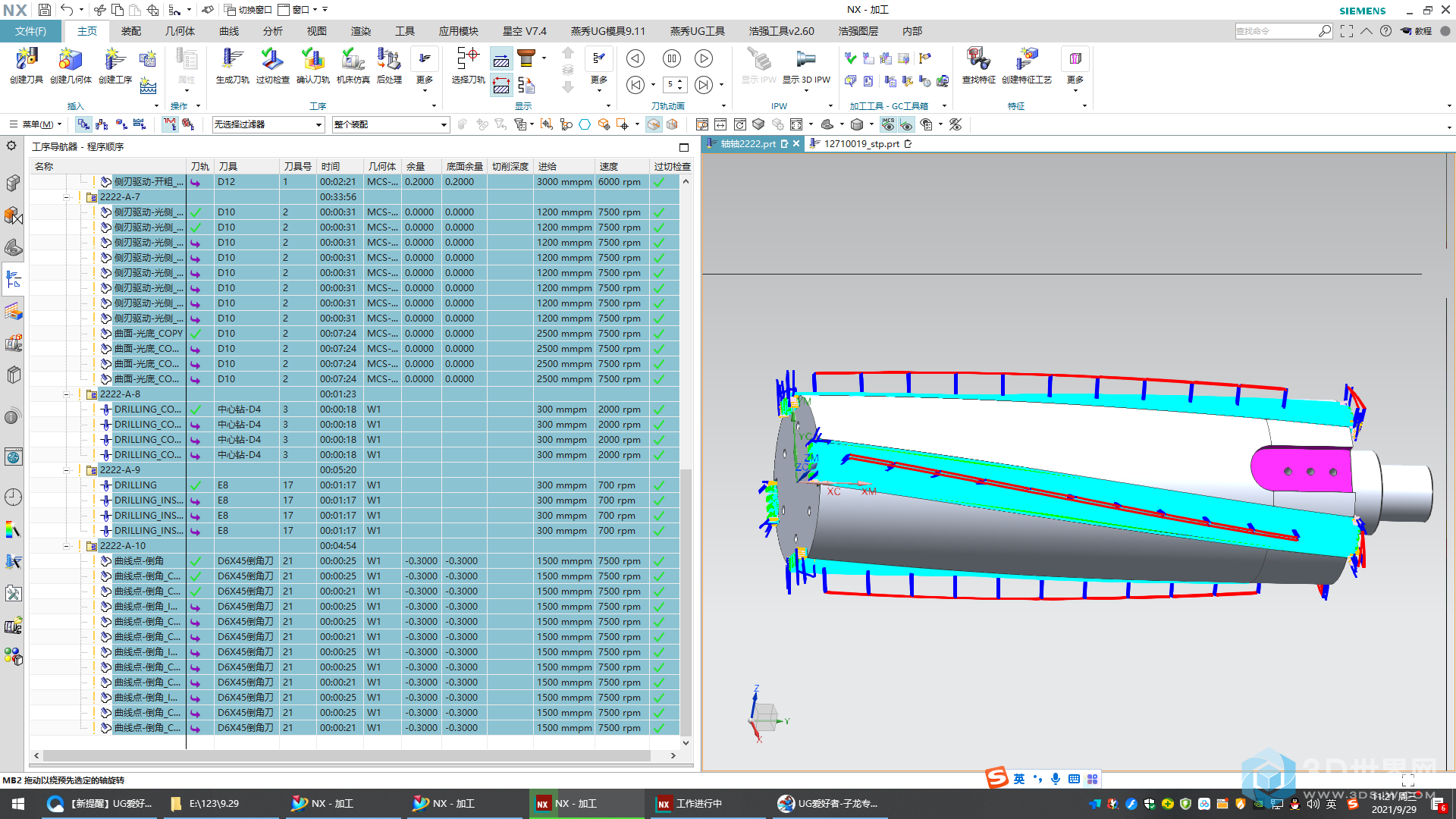Click the Tutorial (教程) button
The height and width of the screenshot is (819, 1456).
[1417, 31]
